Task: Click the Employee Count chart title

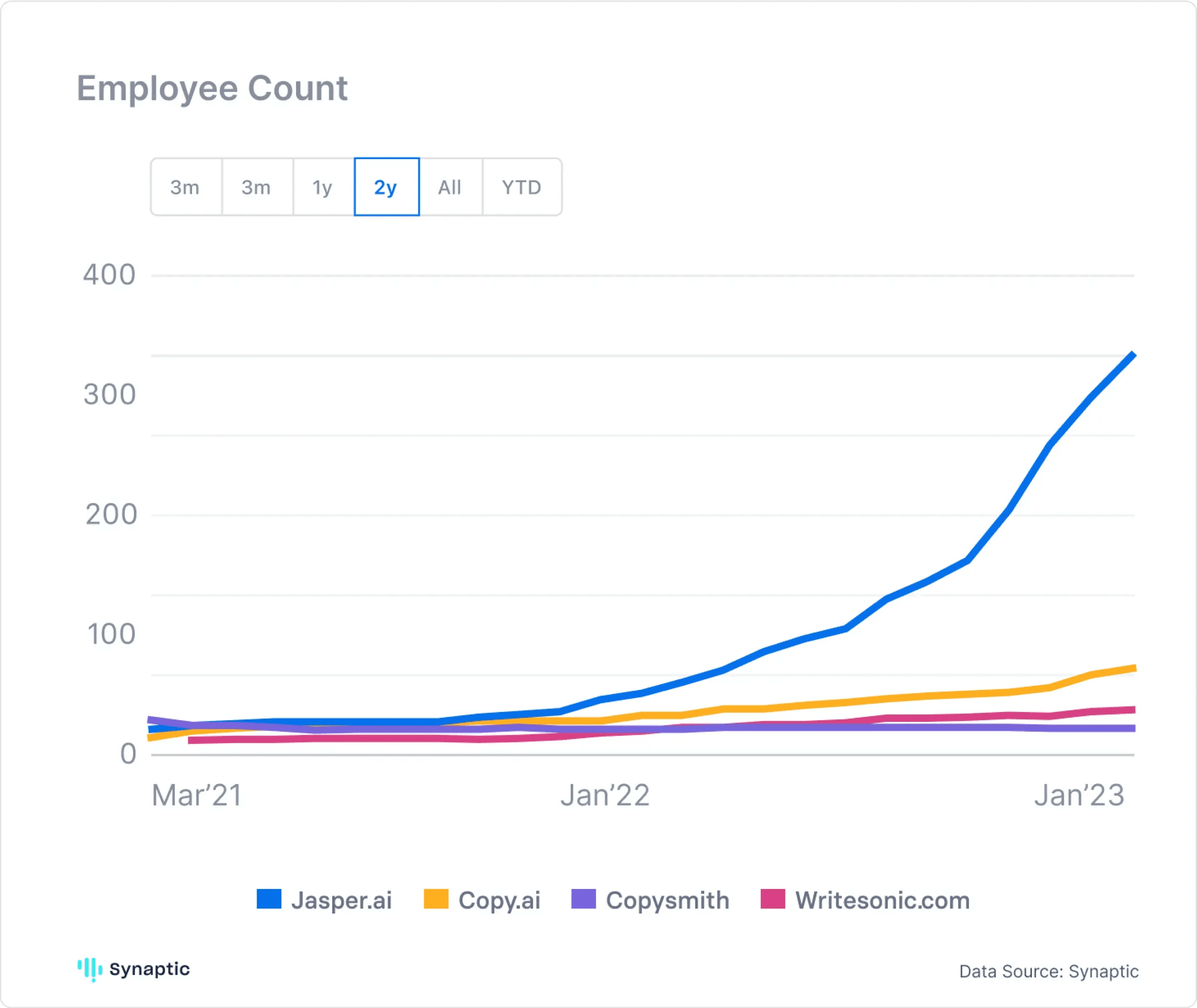Action: [212, 89]
